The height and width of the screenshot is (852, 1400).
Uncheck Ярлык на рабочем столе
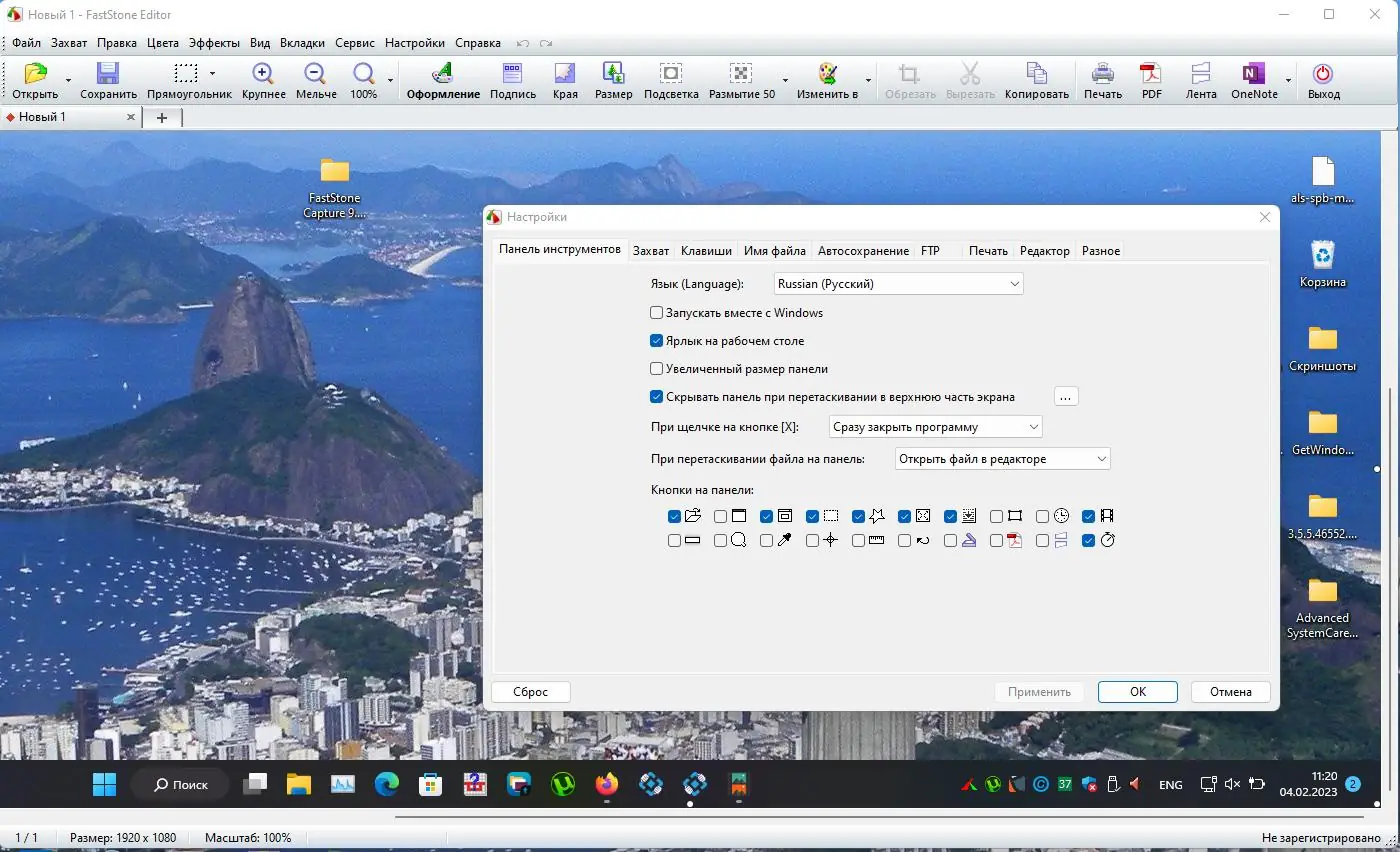click(x=657, y=341)
